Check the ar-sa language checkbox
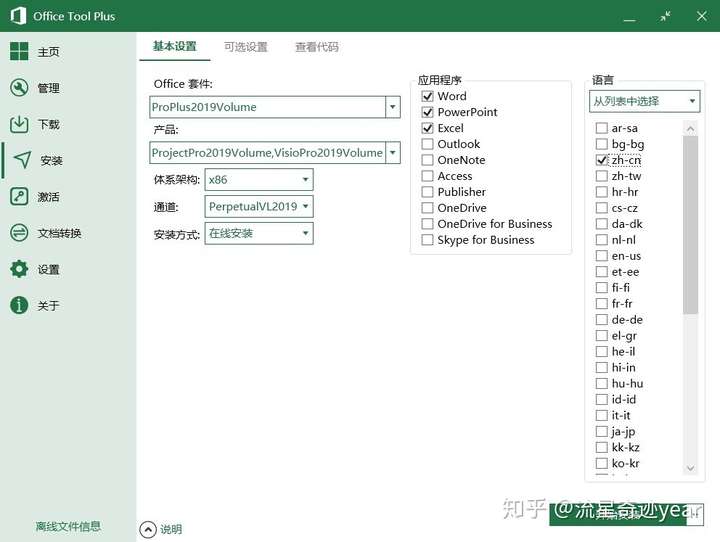The height and width of the screenshot is (542, 720). pyautogui.click(x=602, y=128)
